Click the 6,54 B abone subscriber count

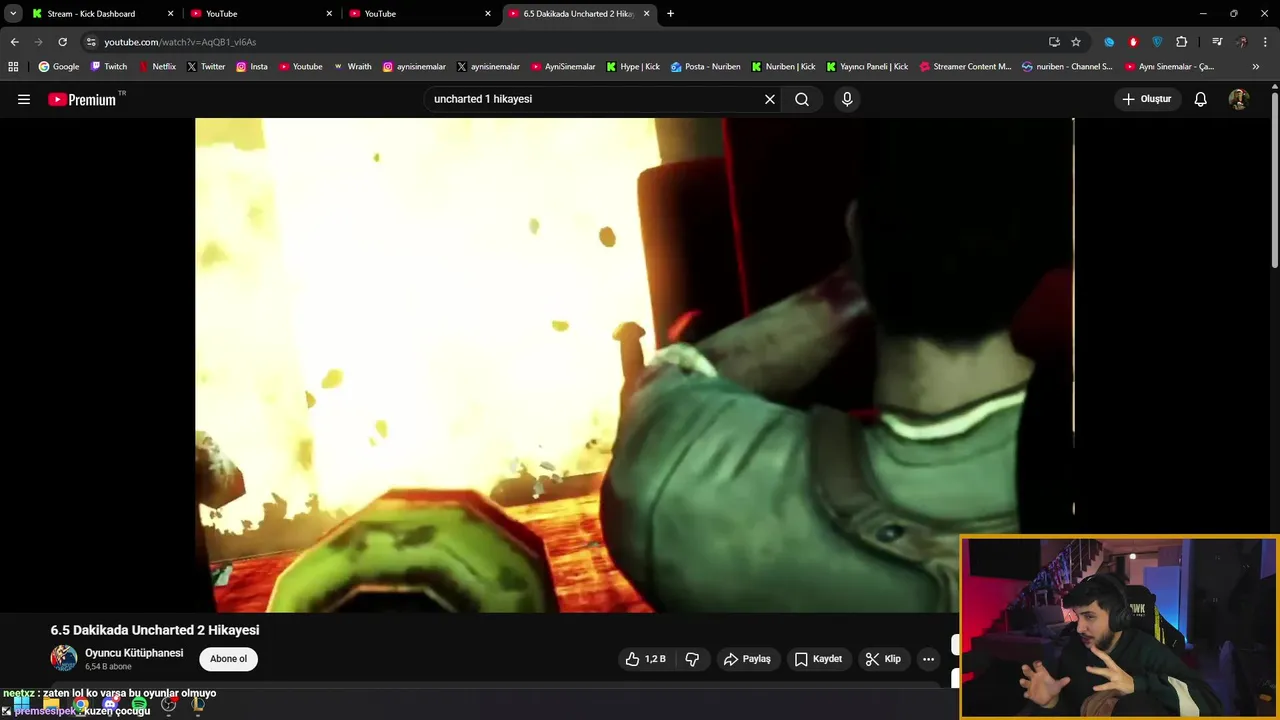[x=108, y=667]
